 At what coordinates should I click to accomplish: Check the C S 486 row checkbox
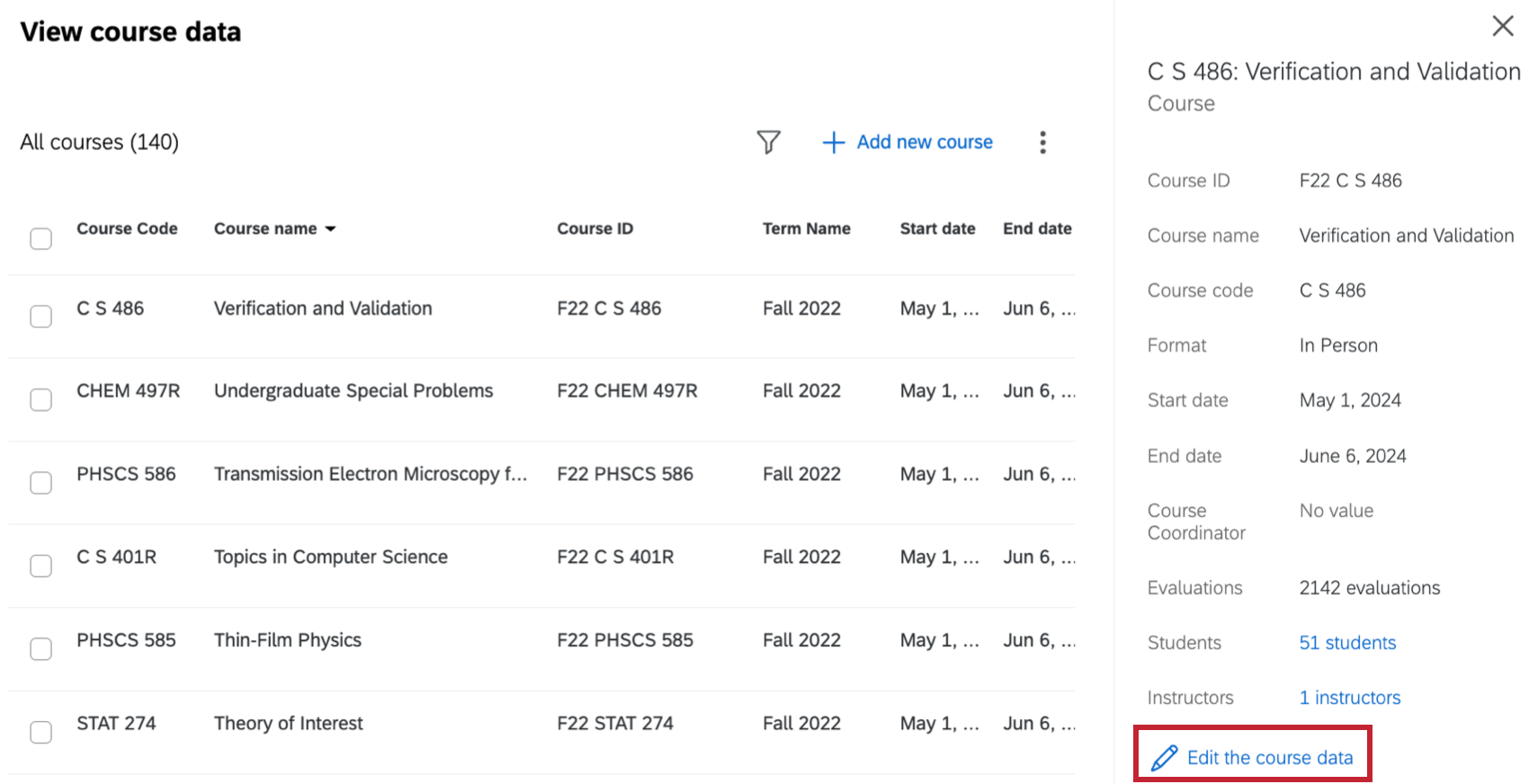point(41,316)
